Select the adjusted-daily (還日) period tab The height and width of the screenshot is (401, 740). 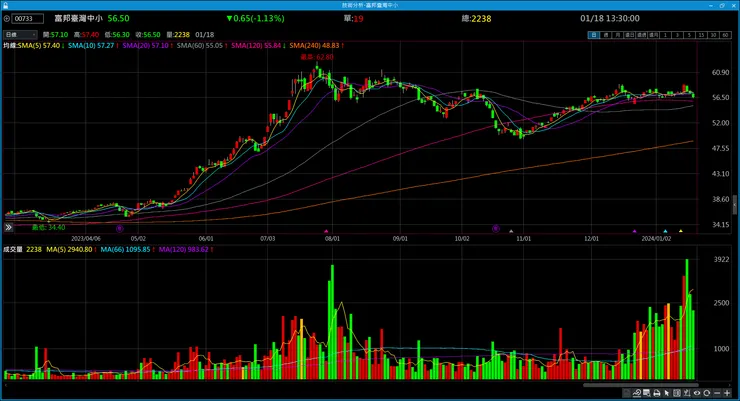[x=630, y=35]
